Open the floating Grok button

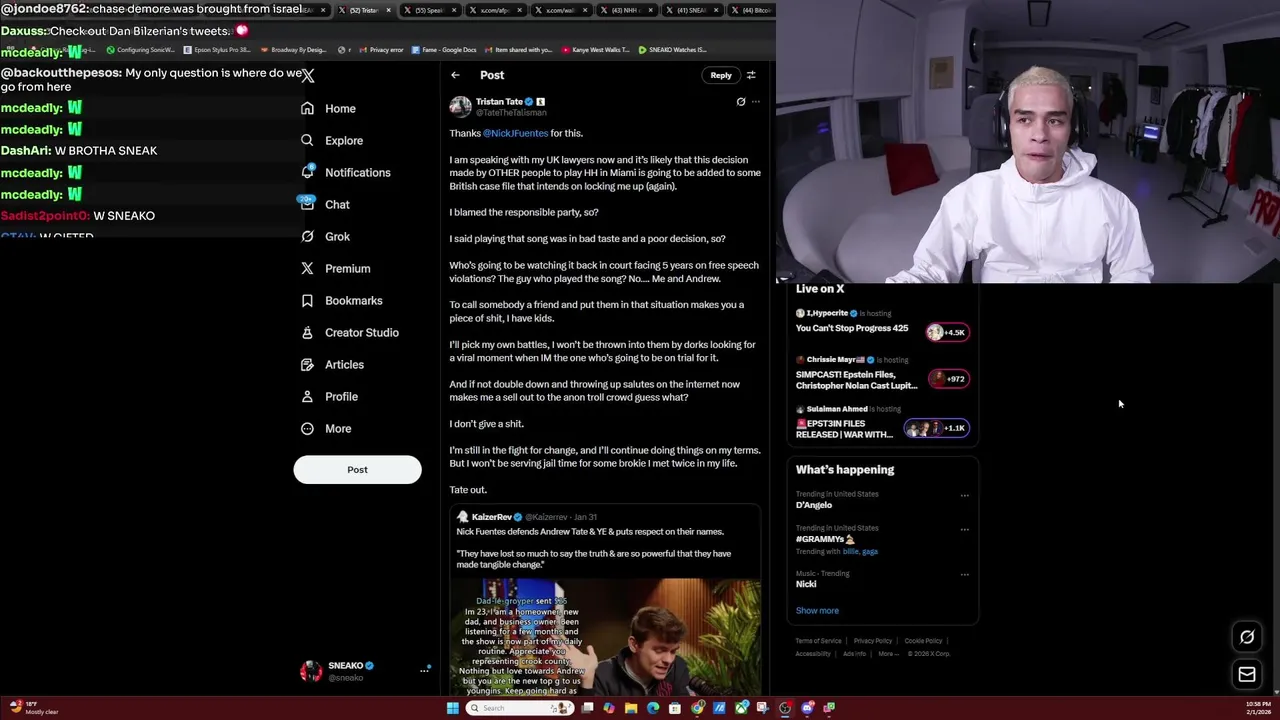click(1247, 637)
